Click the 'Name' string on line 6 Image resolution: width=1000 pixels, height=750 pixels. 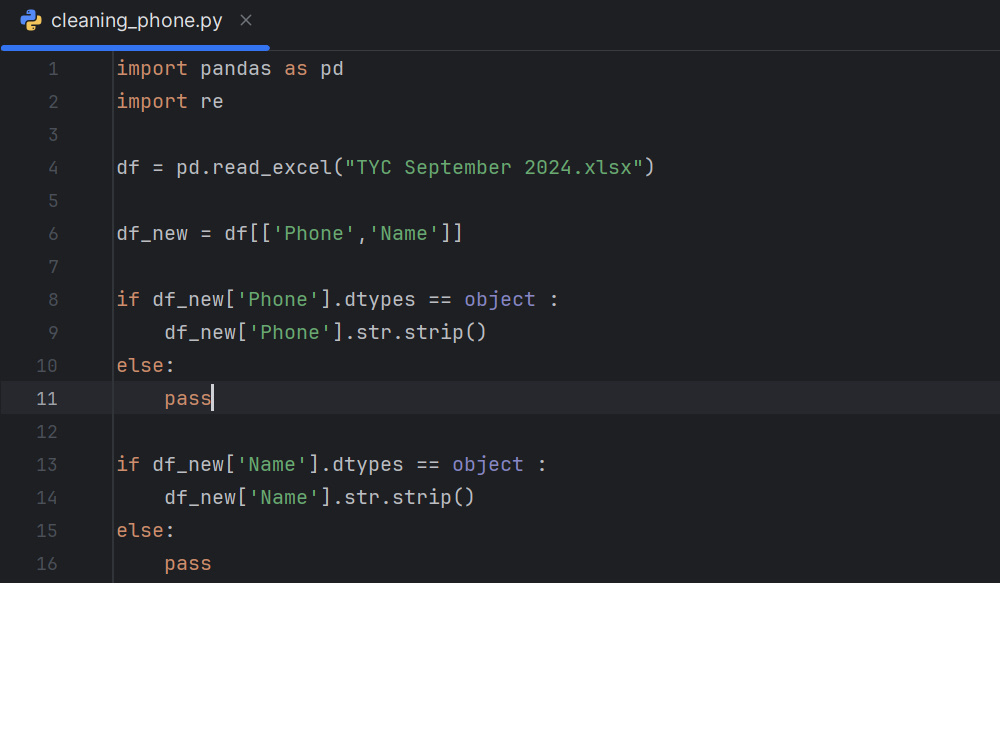[x=404, y=233]
